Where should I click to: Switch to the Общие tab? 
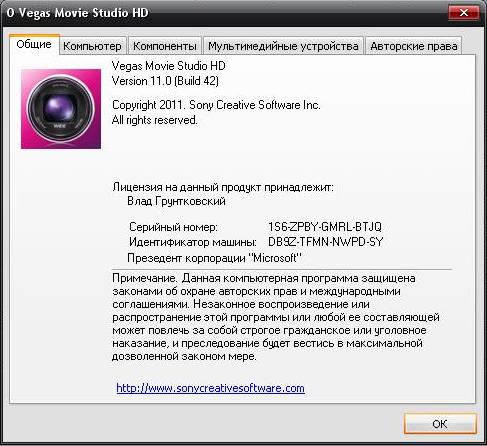coord(34,44)
